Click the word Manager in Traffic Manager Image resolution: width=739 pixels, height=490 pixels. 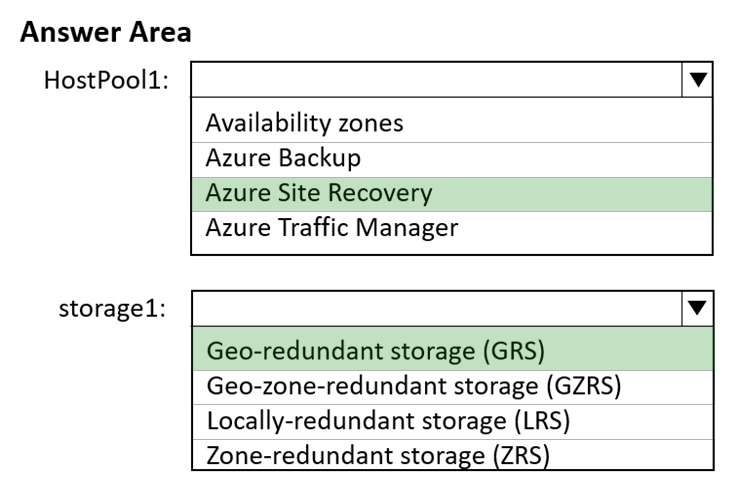(x=410, y=227)
